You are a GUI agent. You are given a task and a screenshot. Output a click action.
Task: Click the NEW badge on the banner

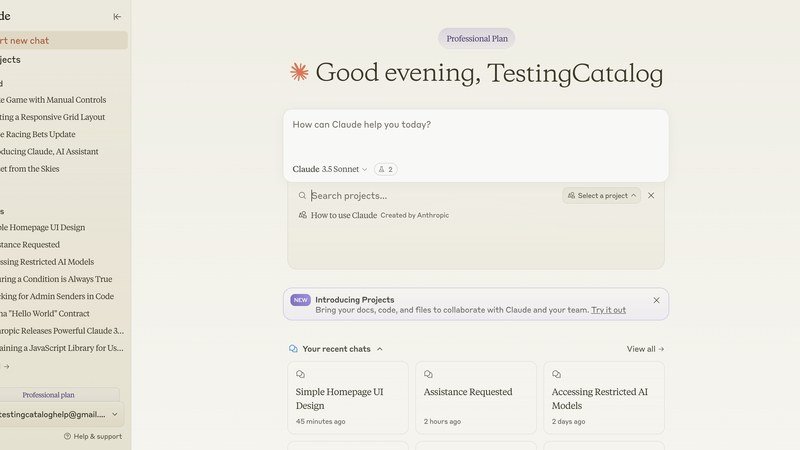click(301, 300)
